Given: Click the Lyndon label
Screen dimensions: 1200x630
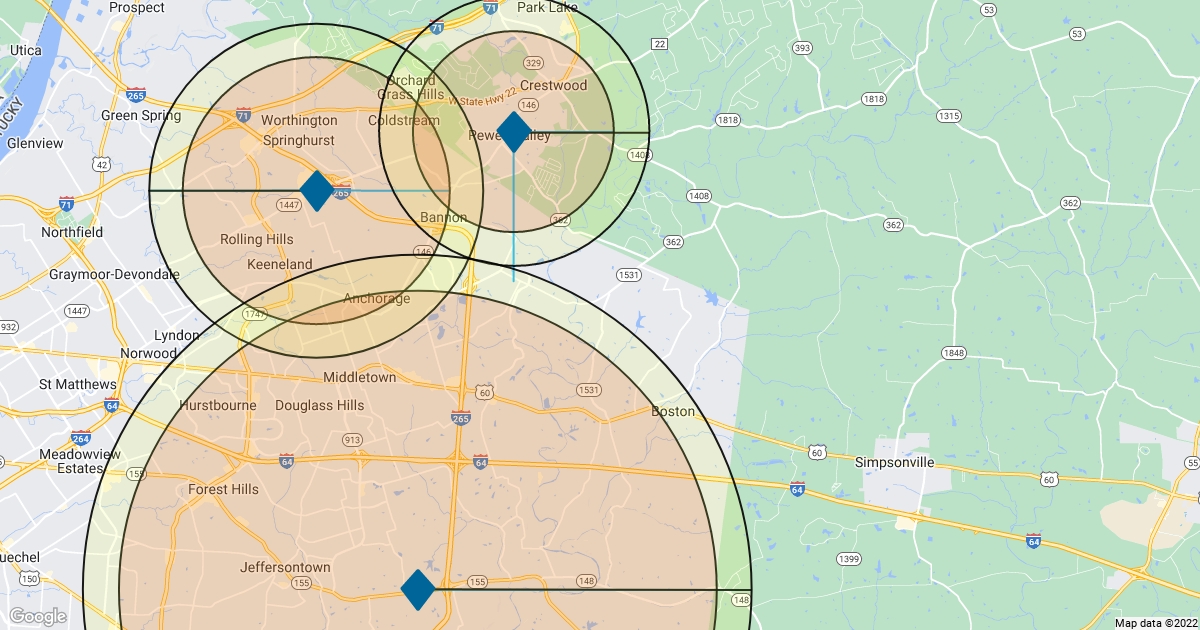Looking at the screenshot, I should pos(177,336).
